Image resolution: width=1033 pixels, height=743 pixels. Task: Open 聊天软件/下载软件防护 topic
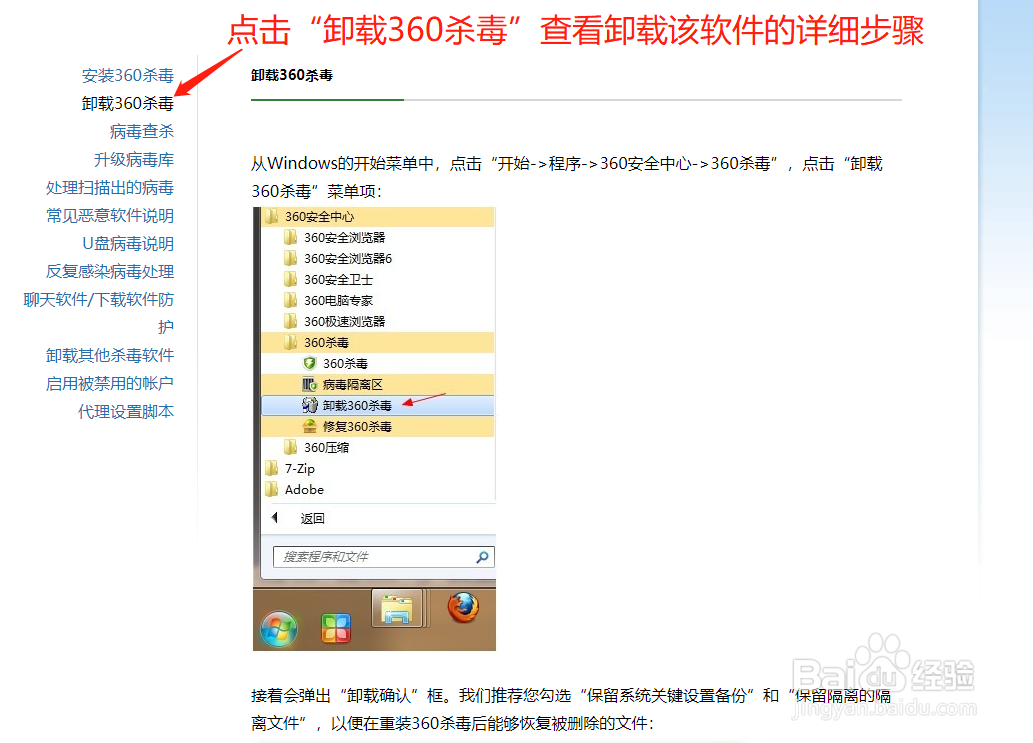[99, 313]
